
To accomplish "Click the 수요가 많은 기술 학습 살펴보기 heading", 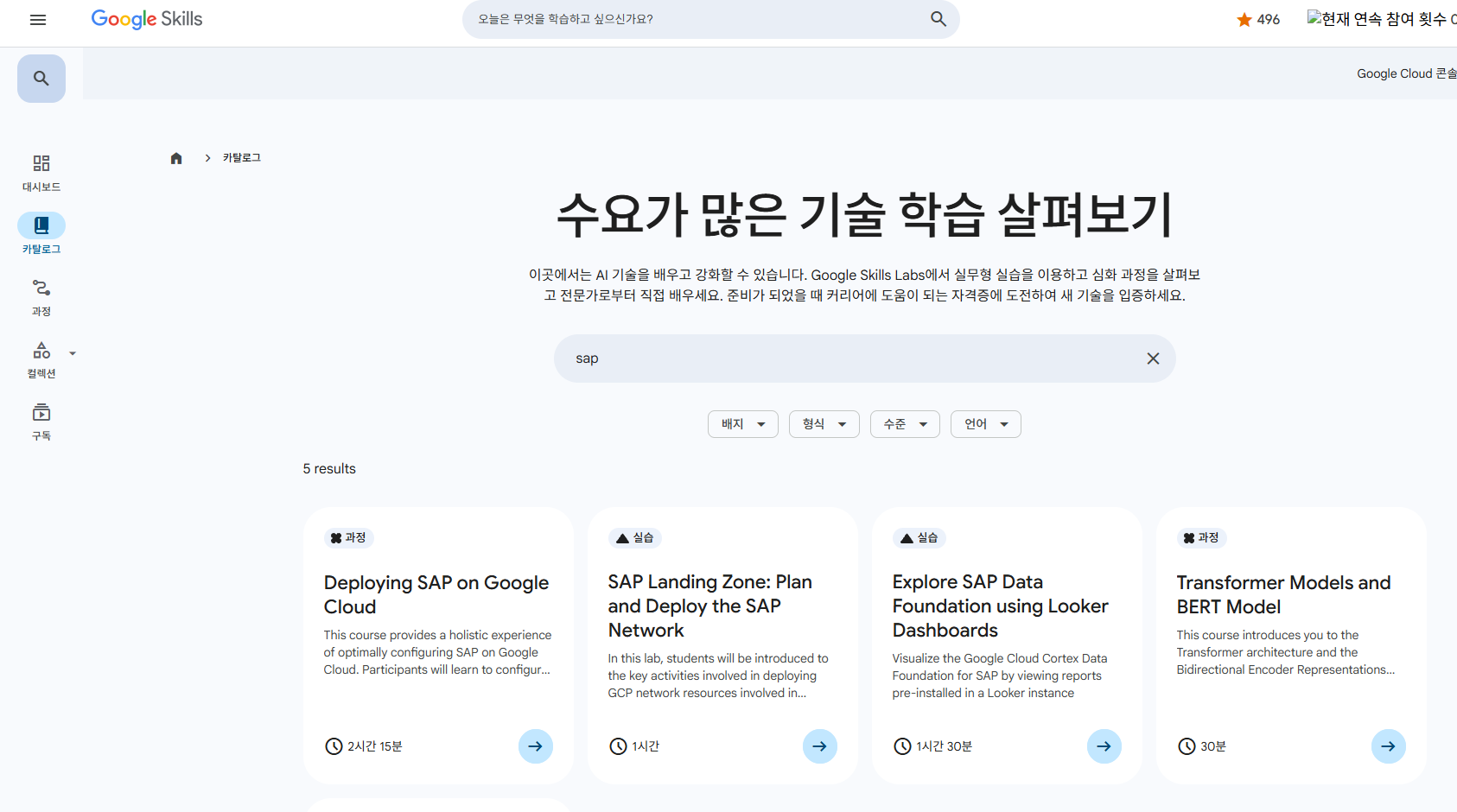I will click(865, 214).
